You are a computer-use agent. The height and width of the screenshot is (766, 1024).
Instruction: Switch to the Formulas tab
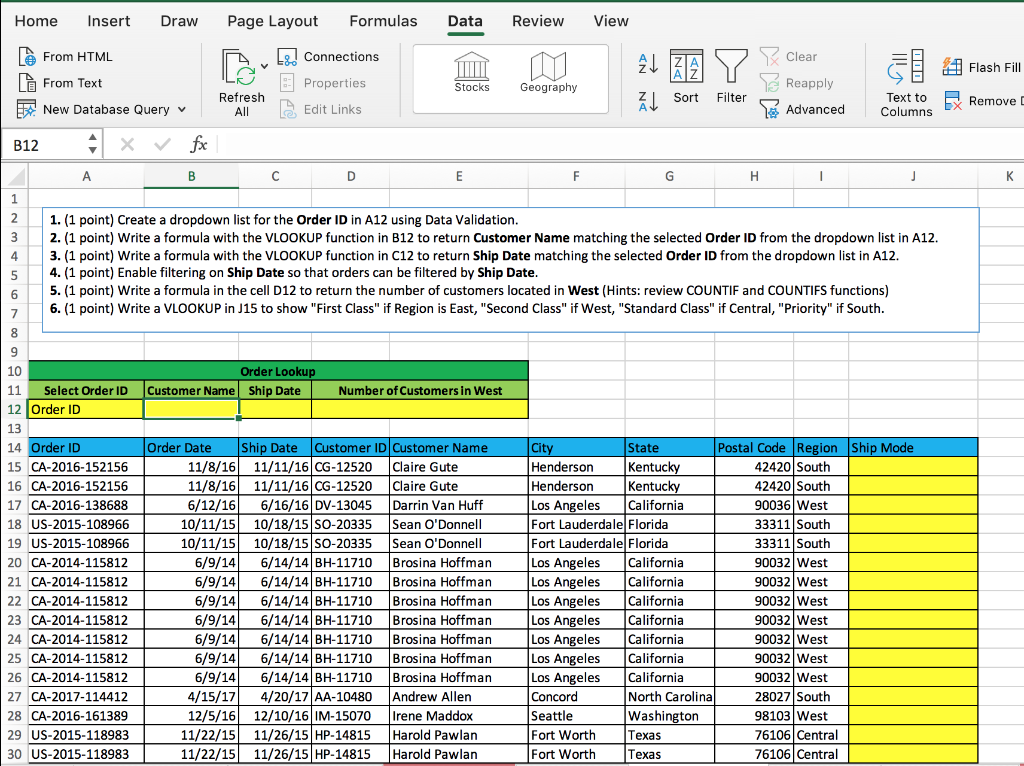383,21
